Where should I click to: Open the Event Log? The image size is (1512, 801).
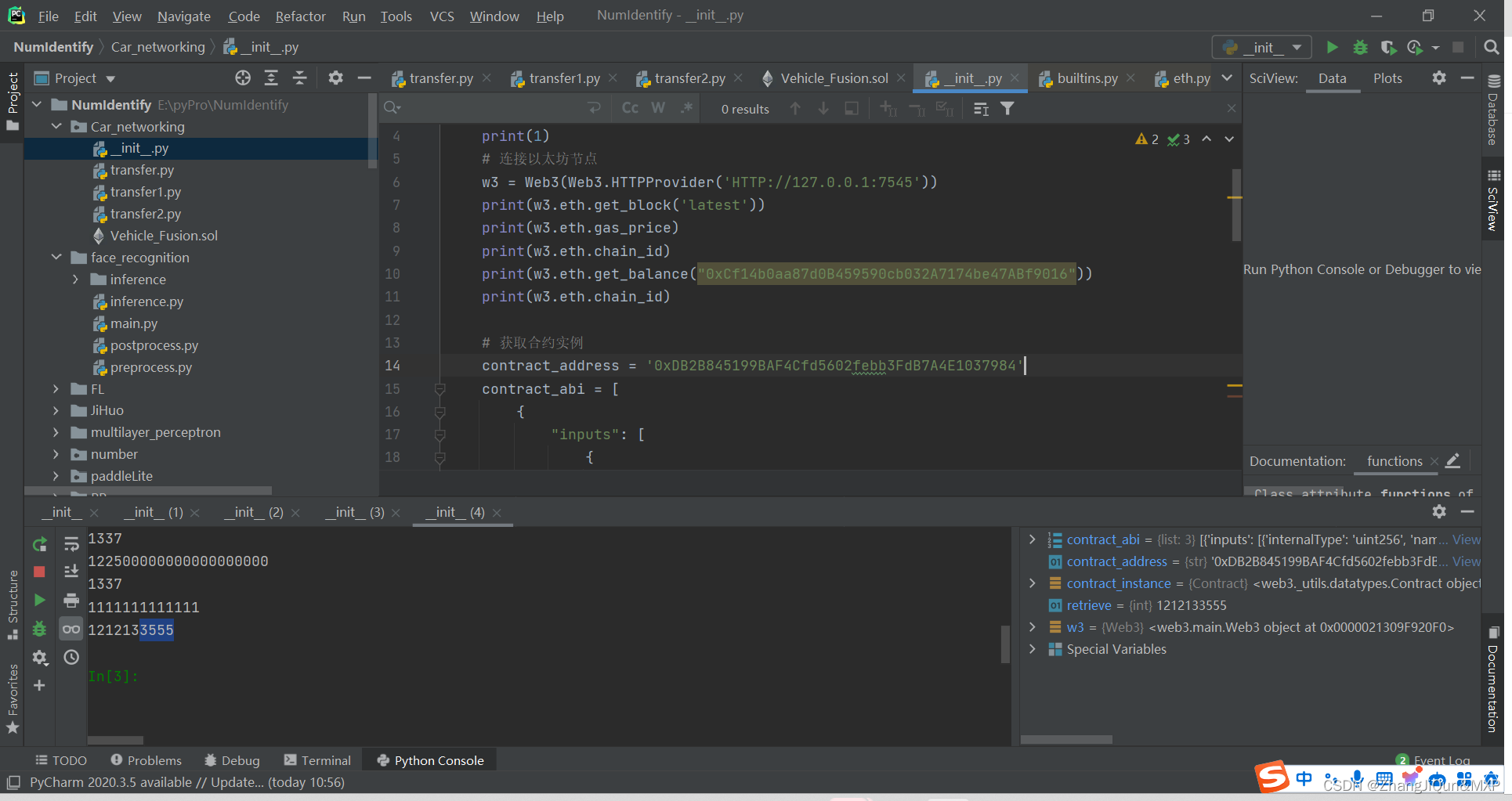coord(1434,760)
